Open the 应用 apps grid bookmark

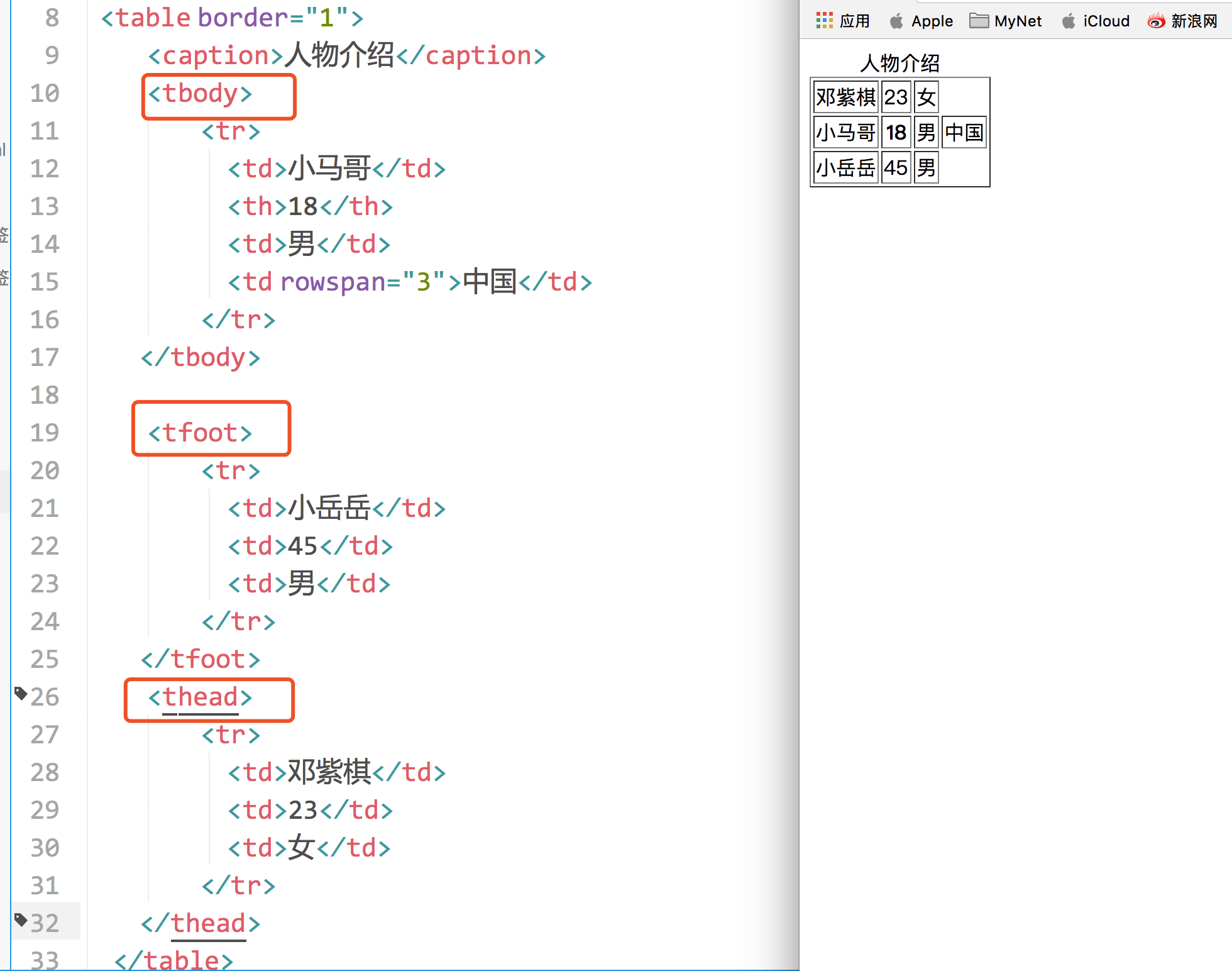[x=842, y=21]
